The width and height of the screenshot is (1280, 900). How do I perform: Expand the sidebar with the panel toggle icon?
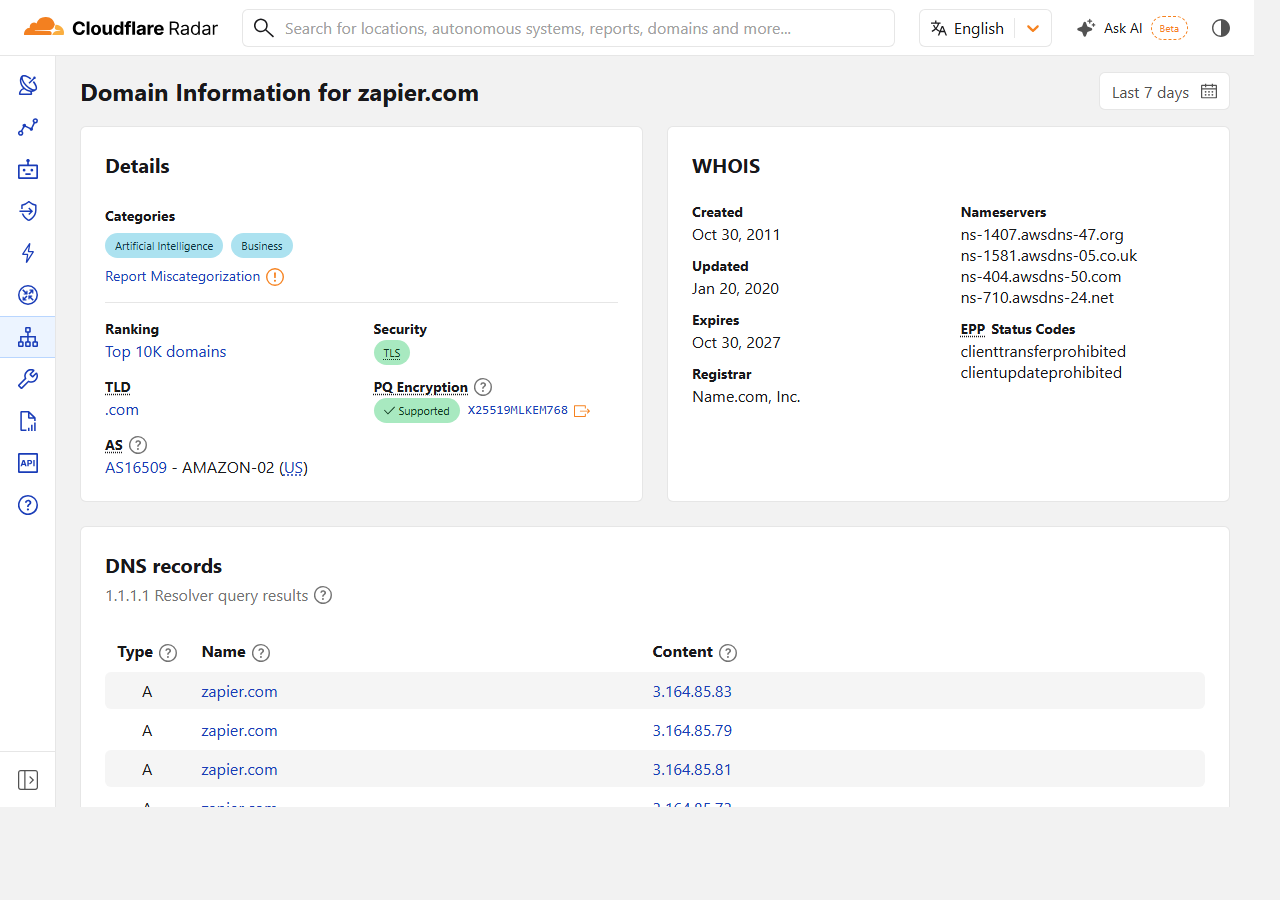pos(28,780)
